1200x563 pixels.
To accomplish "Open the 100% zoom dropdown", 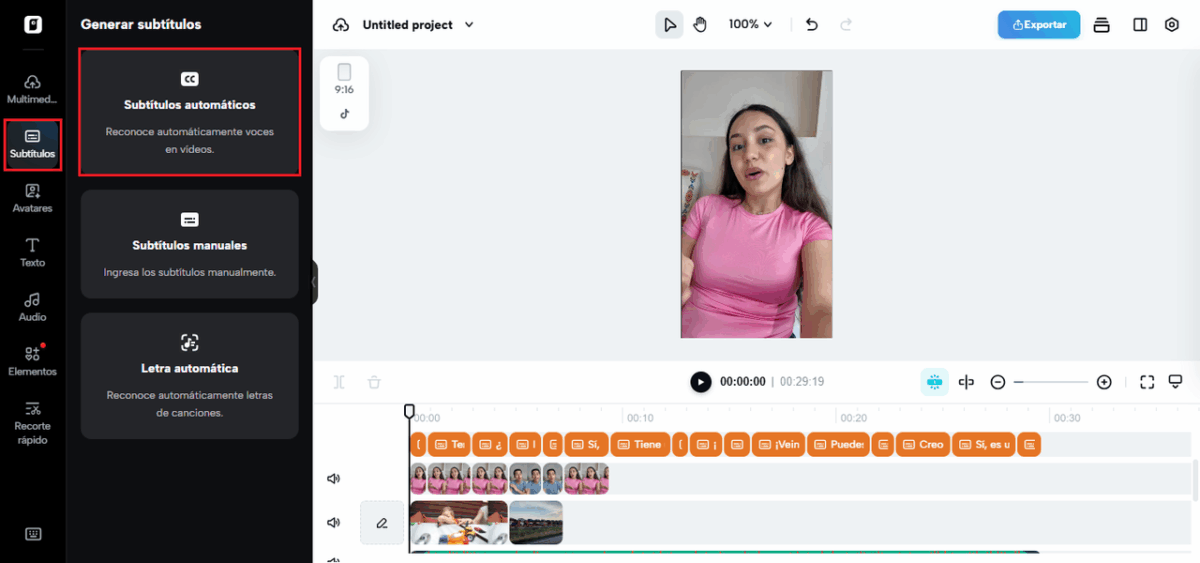I will 751,25.
